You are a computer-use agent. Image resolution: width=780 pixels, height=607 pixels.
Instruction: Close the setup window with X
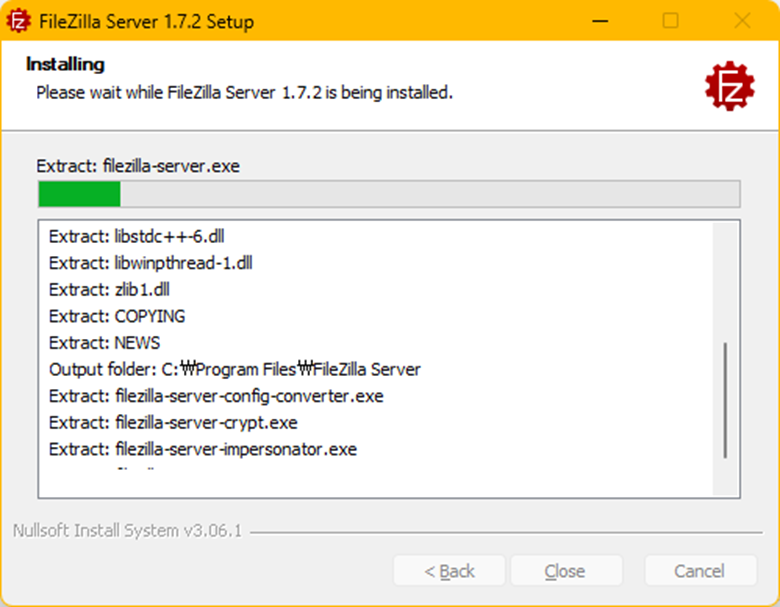742,21
